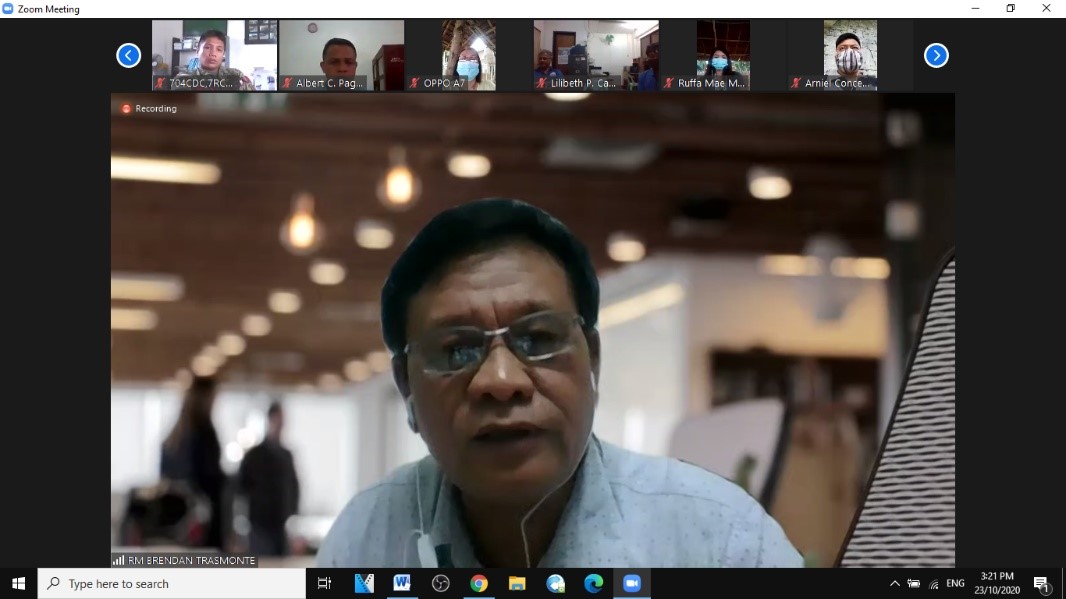Open the globe mail app on the taskbar
The width and height of the screenshot is (1066, 599).
pos(555,583)
